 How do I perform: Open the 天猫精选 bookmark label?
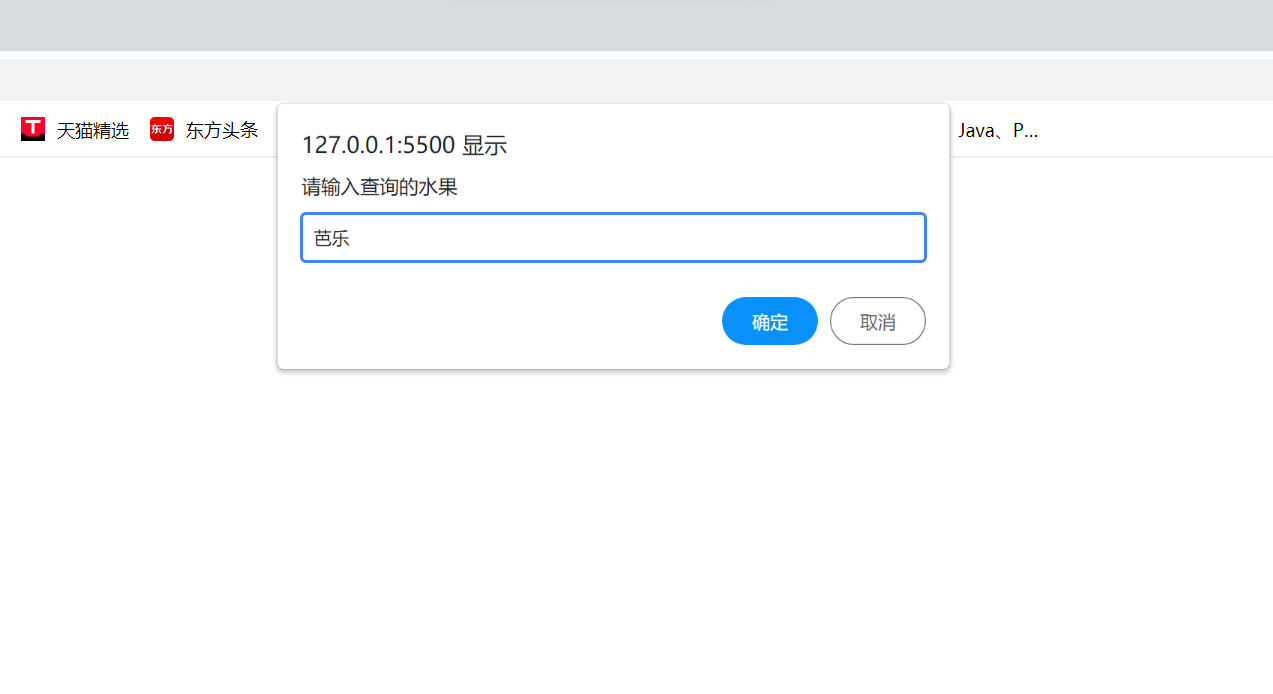93,130
